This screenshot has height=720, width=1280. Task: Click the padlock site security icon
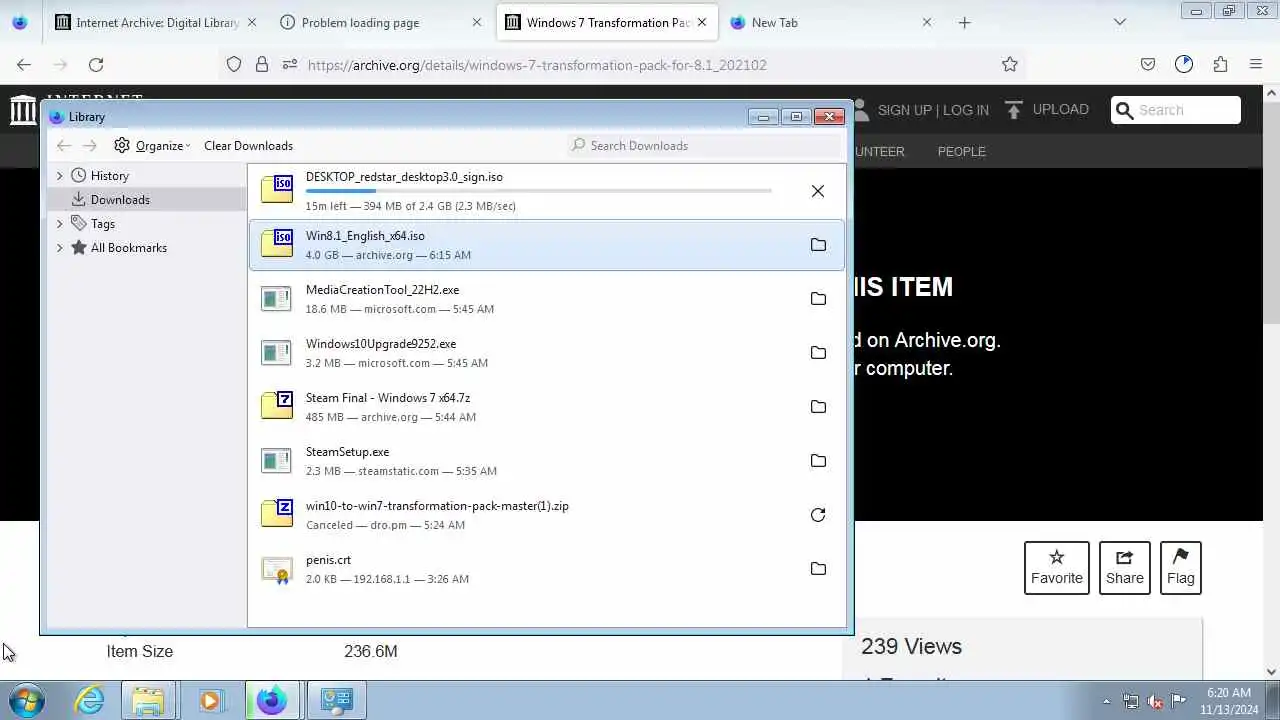[262, 65]
